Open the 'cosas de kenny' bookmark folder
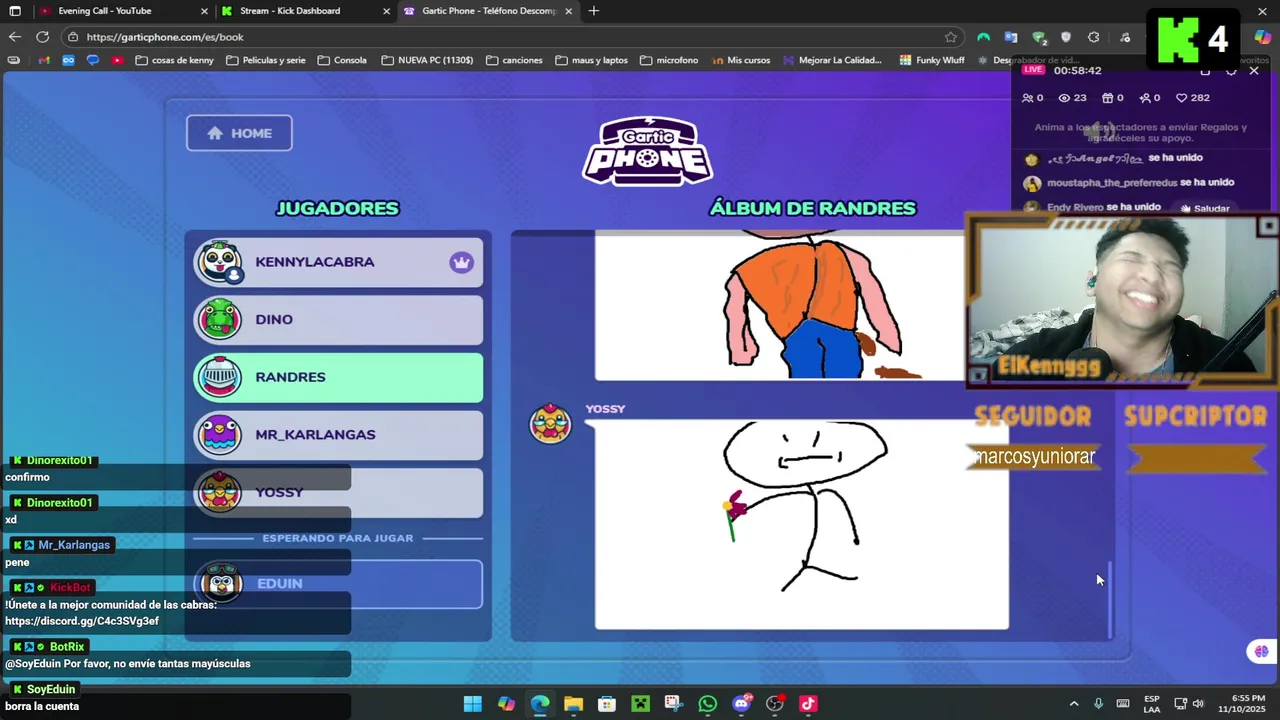1280x720 pixels. point(174,60)
